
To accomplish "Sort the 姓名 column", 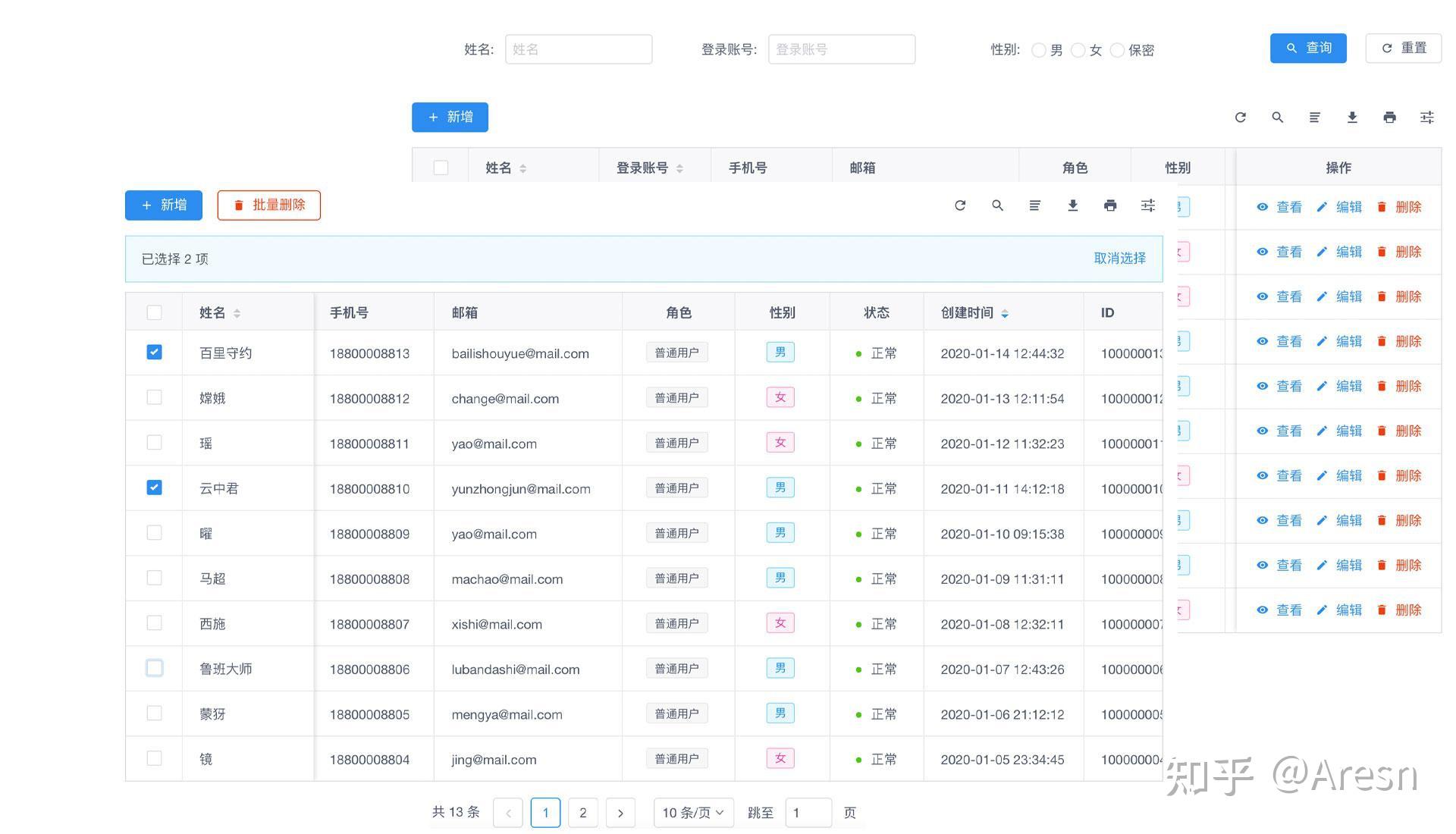I will (x=237, y=312).
